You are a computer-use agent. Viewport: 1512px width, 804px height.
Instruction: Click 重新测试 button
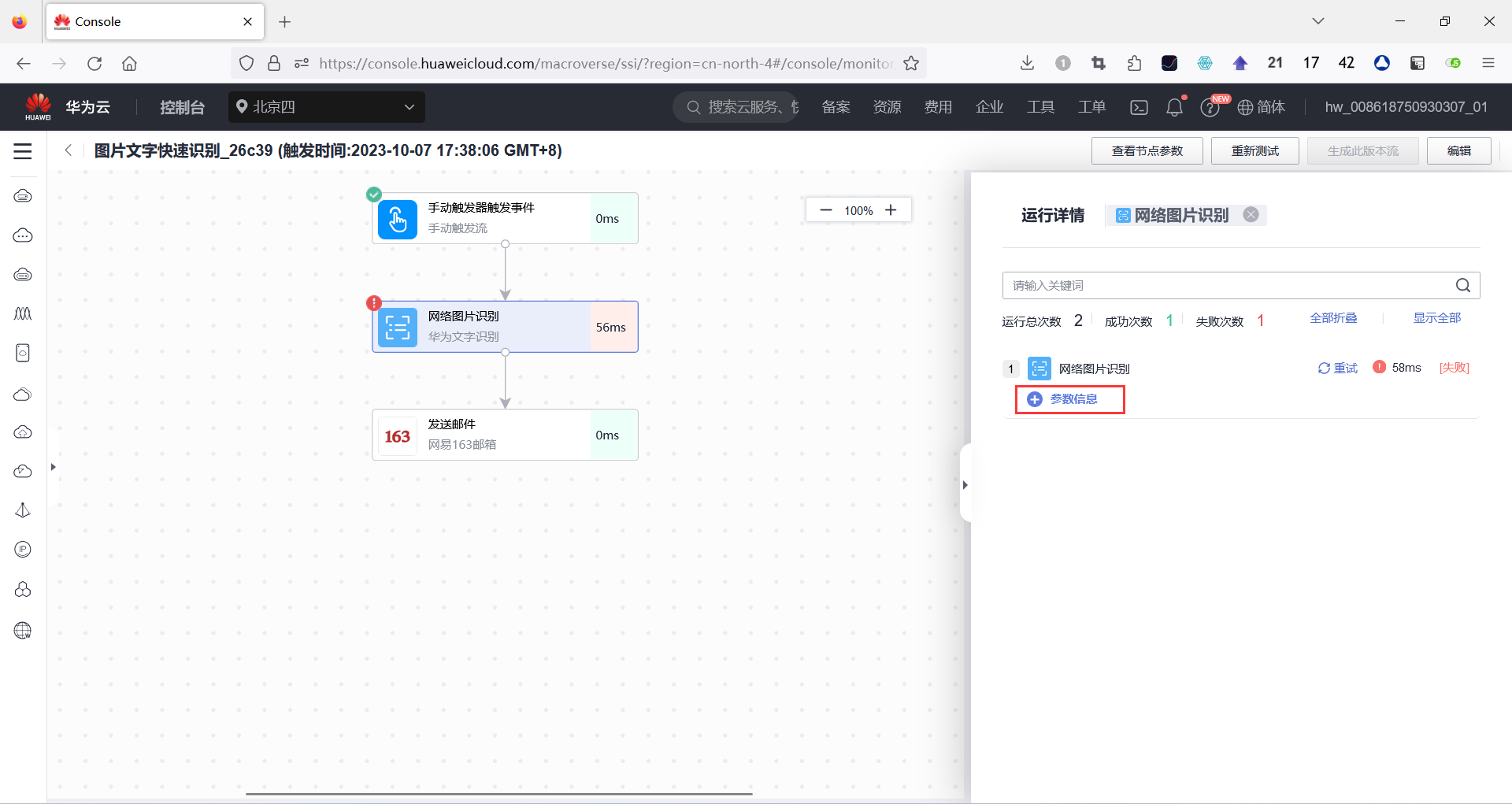click(1254, 150)
